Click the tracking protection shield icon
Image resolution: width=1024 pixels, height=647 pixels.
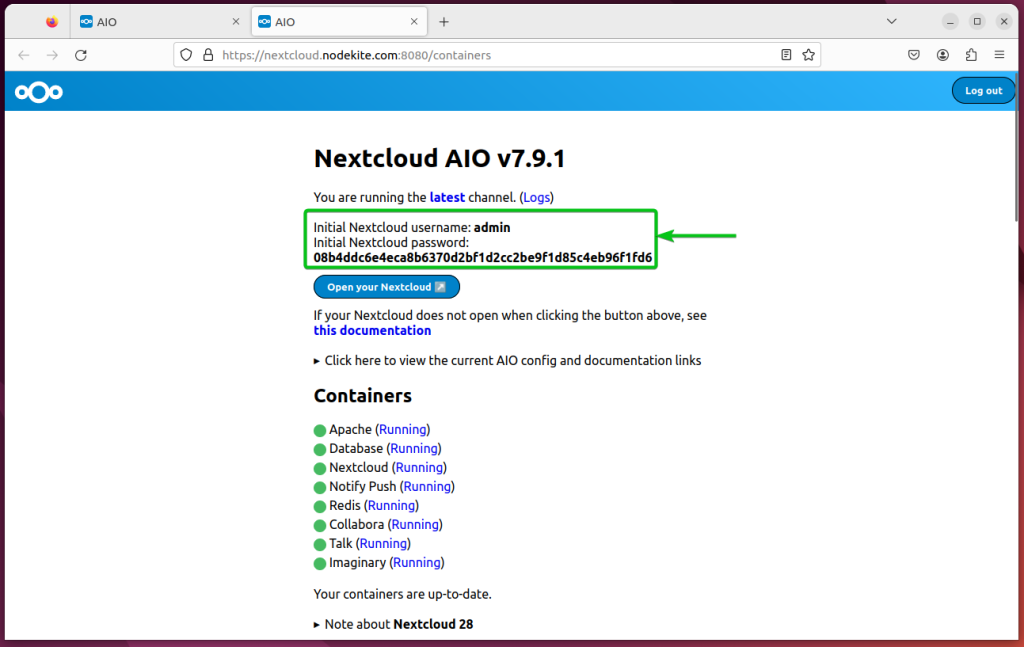(186, 55)
